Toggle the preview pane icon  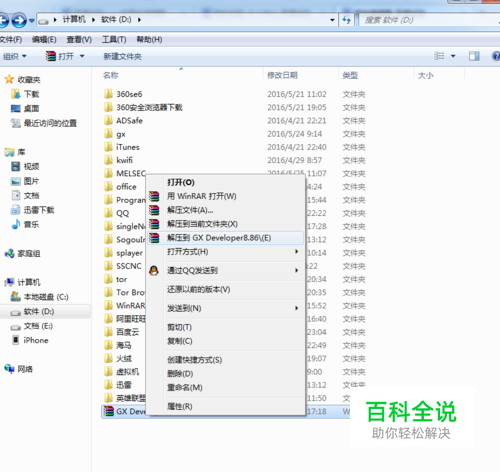pos(474,56)
